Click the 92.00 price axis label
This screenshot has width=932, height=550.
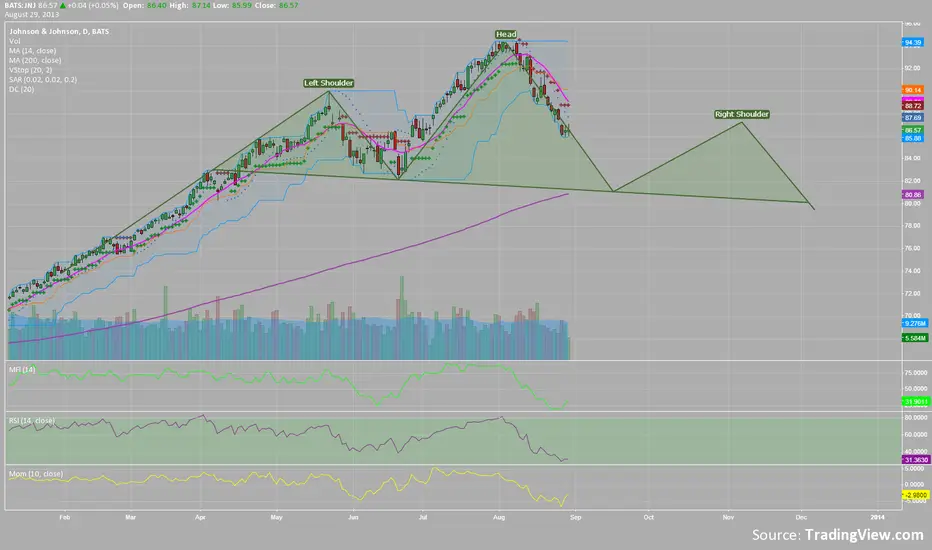tap(912, 68)
